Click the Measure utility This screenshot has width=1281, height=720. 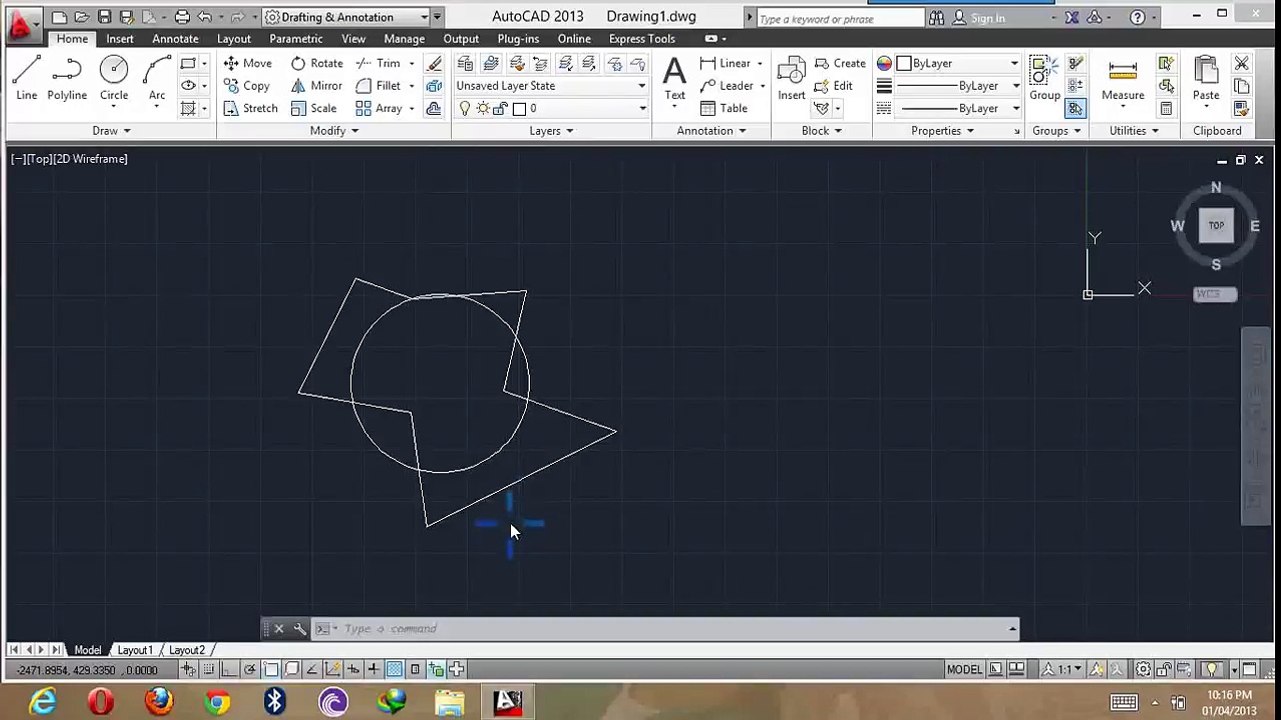point(1123,79)
